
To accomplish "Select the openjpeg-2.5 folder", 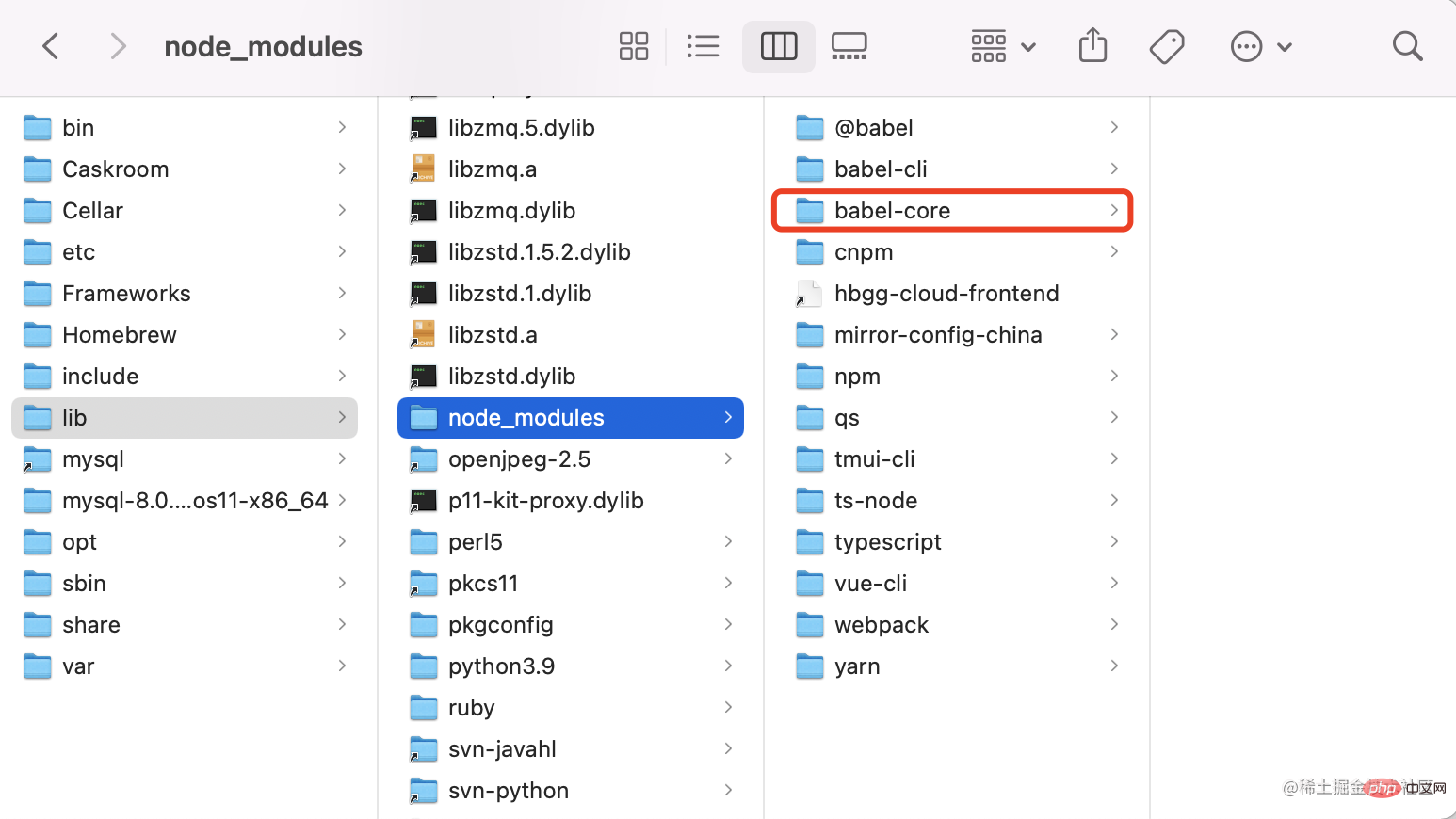I will pos(571,458).
